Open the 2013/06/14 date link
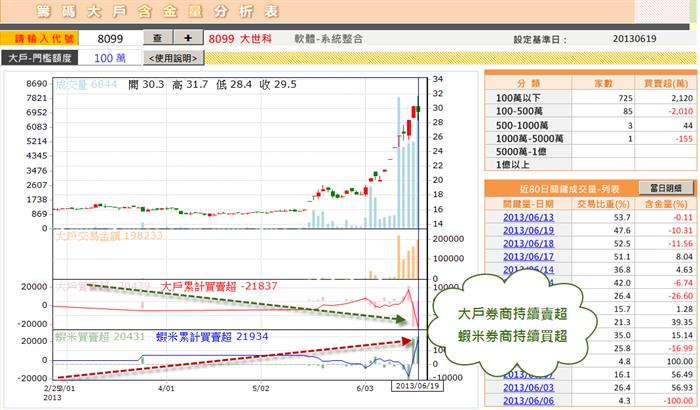This screenshot has height=410, width=700. [x=529, y=270]
